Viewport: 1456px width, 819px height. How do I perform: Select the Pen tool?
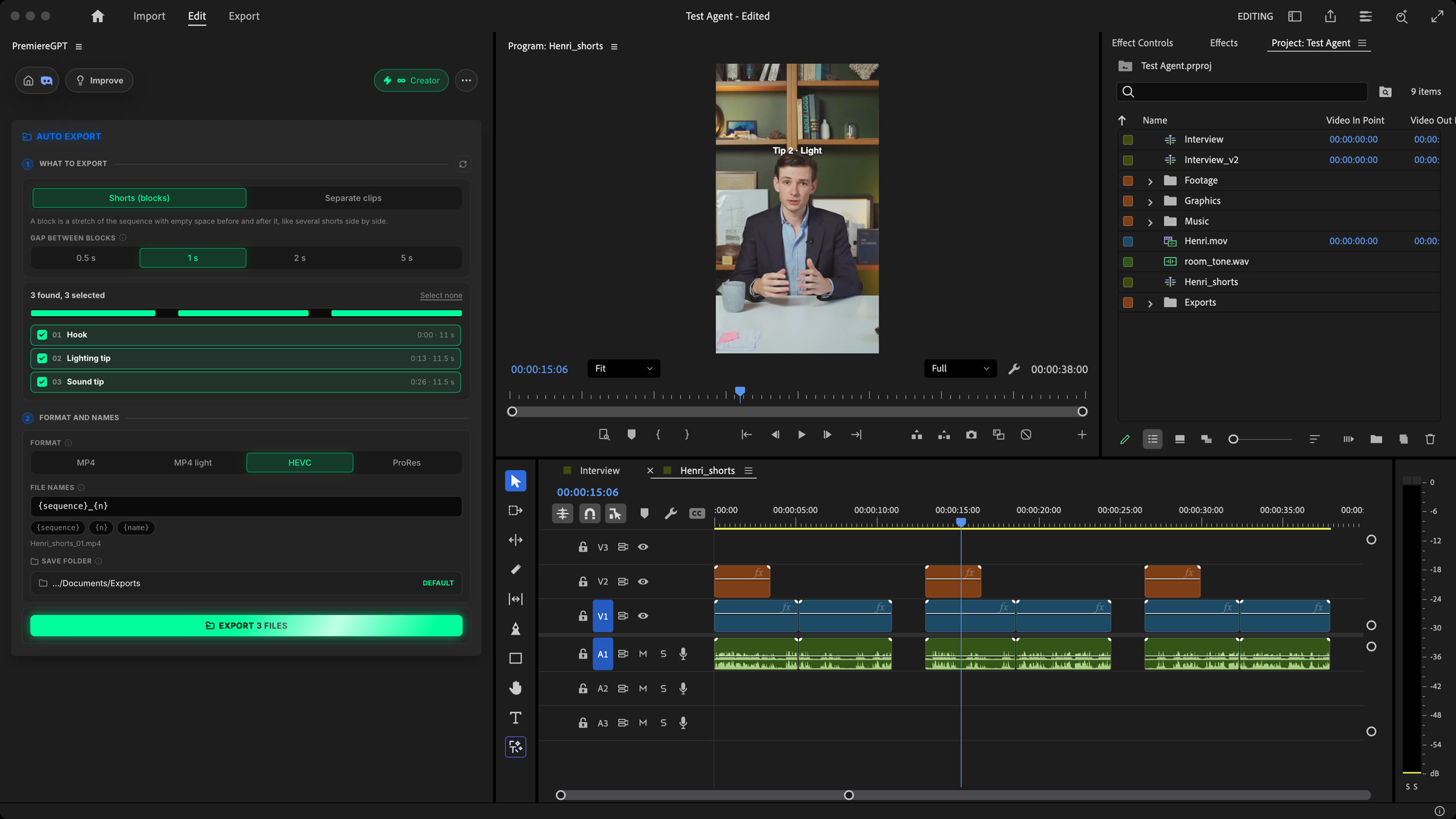click(x=515, y=628)
